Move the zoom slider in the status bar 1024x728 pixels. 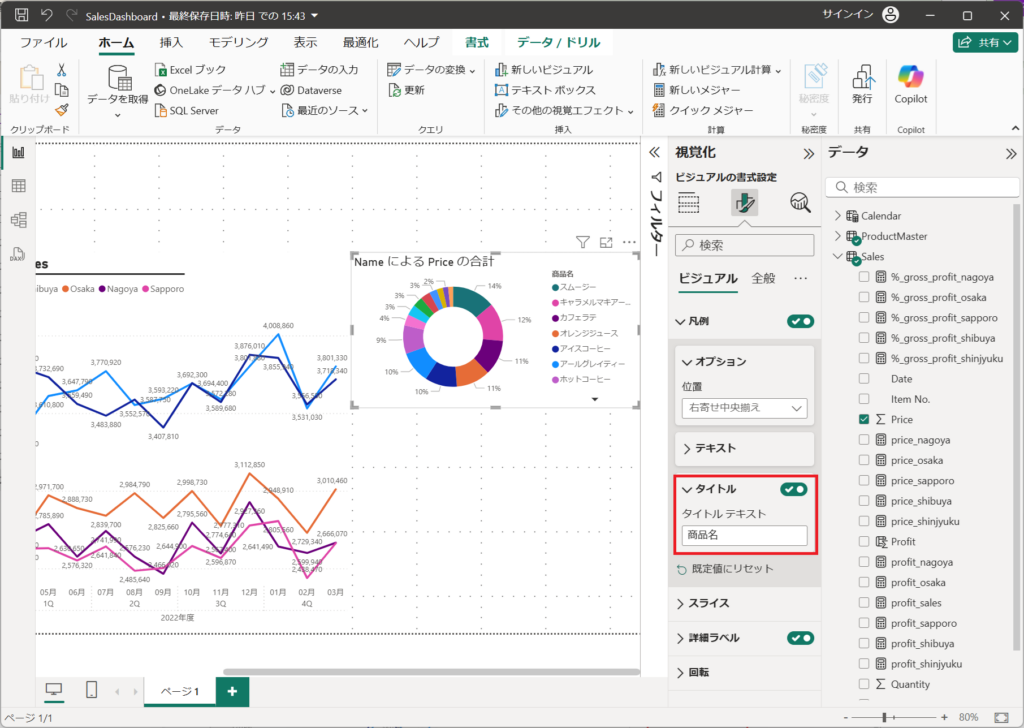tap(884, 718)
